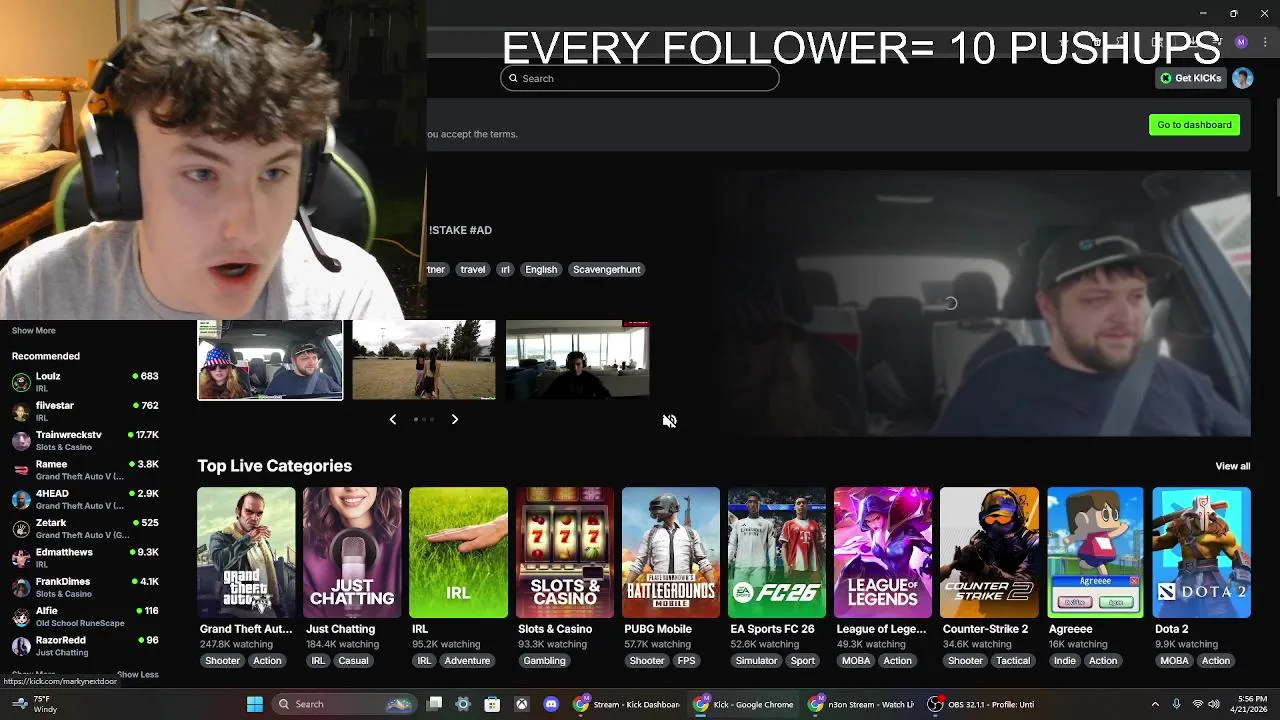Image resolution: width=1280 pixels, height=720 pixels.
Task: Open the Agreeee category cover
Action: tap(1095, 552)
